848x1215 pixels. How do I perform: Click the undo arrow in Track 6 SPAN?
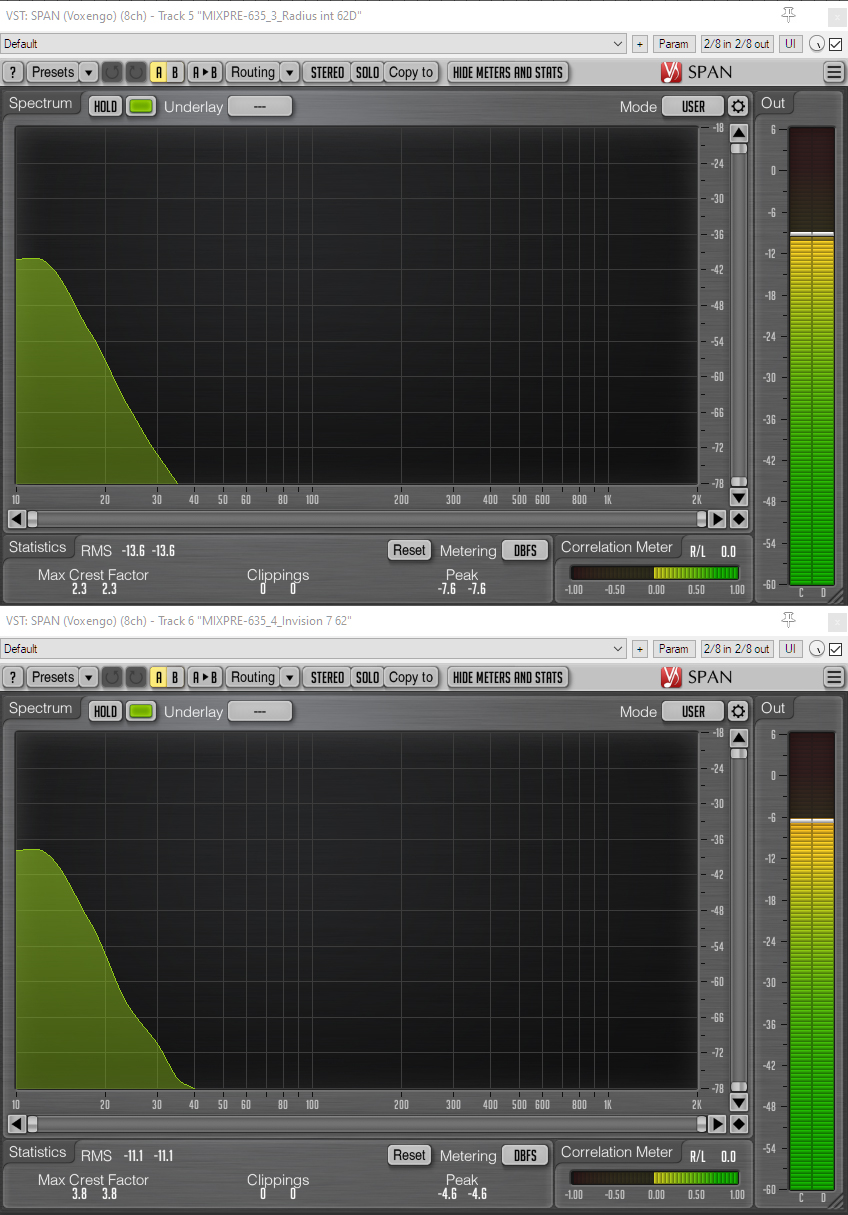[112, 677]
